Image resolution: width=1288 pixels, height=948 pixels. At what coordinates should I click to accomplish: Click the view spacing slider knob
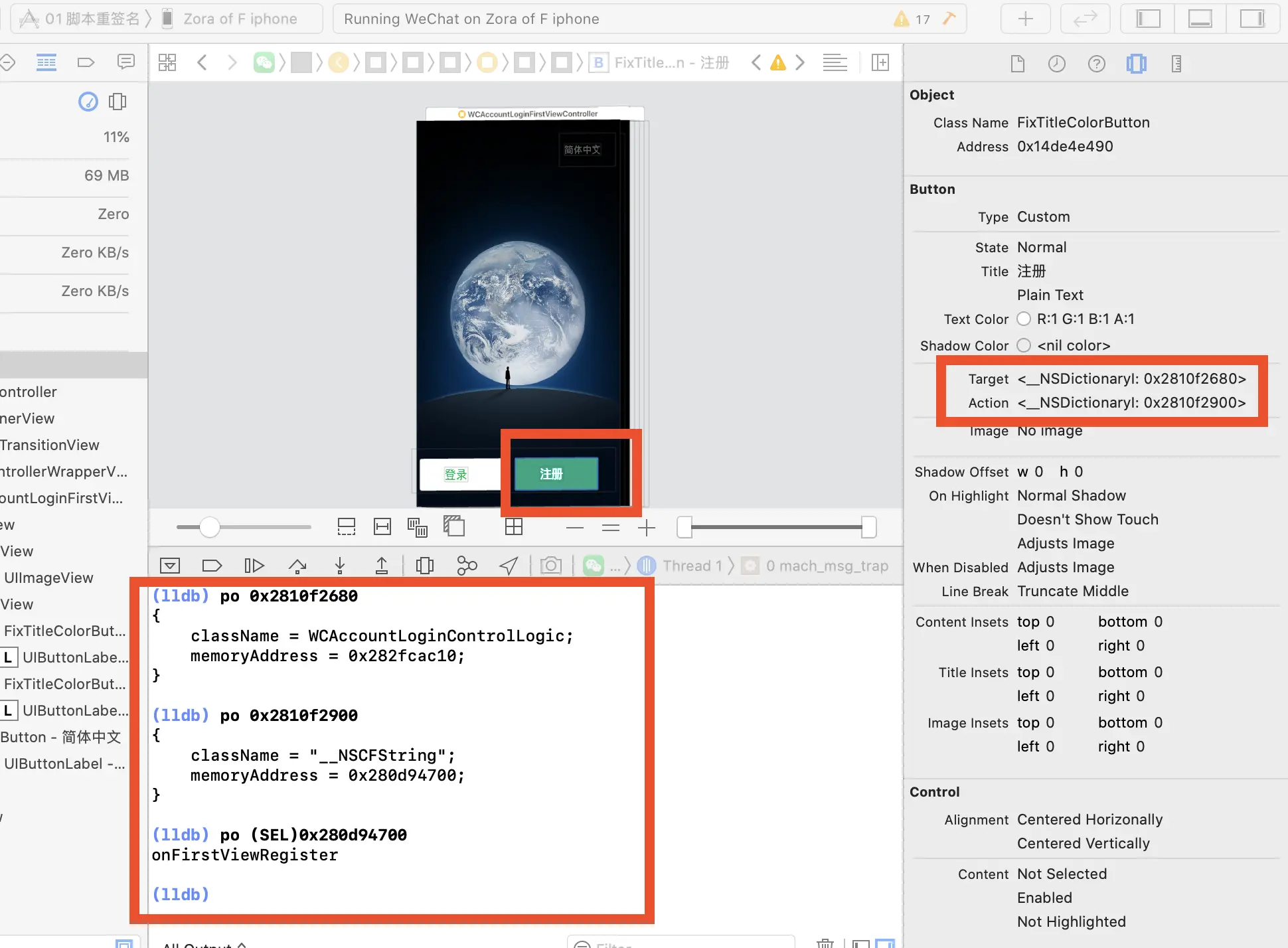point(210,527)
